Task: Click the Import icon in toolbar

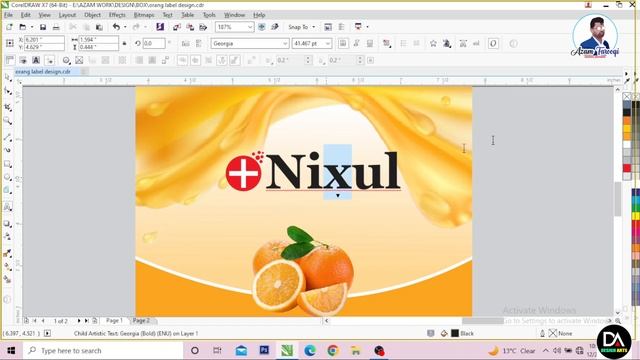Action: [x=177, y=27]
